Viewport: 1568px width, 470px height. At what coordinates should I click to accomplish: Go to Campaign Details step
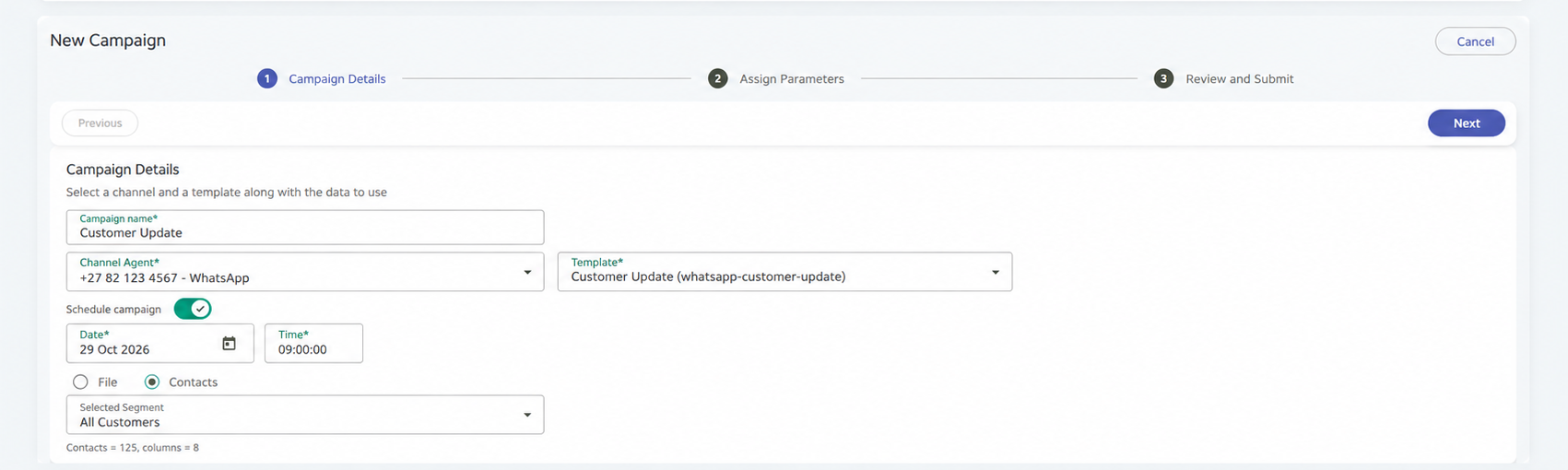[337, 79]
